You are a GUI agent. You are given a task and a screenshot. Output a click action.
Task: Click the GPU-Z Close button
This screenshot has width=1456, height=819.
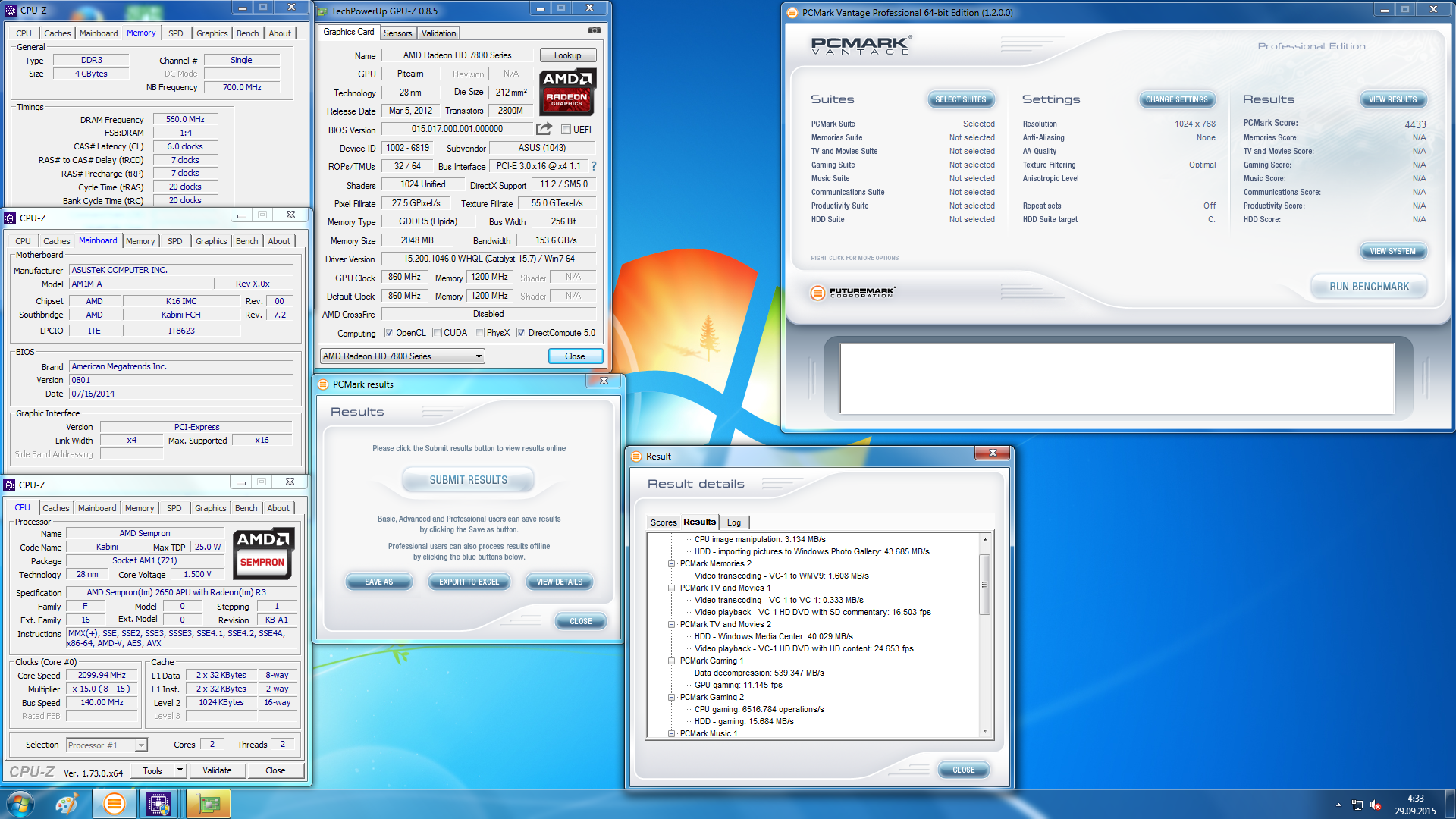coord(575,356)
